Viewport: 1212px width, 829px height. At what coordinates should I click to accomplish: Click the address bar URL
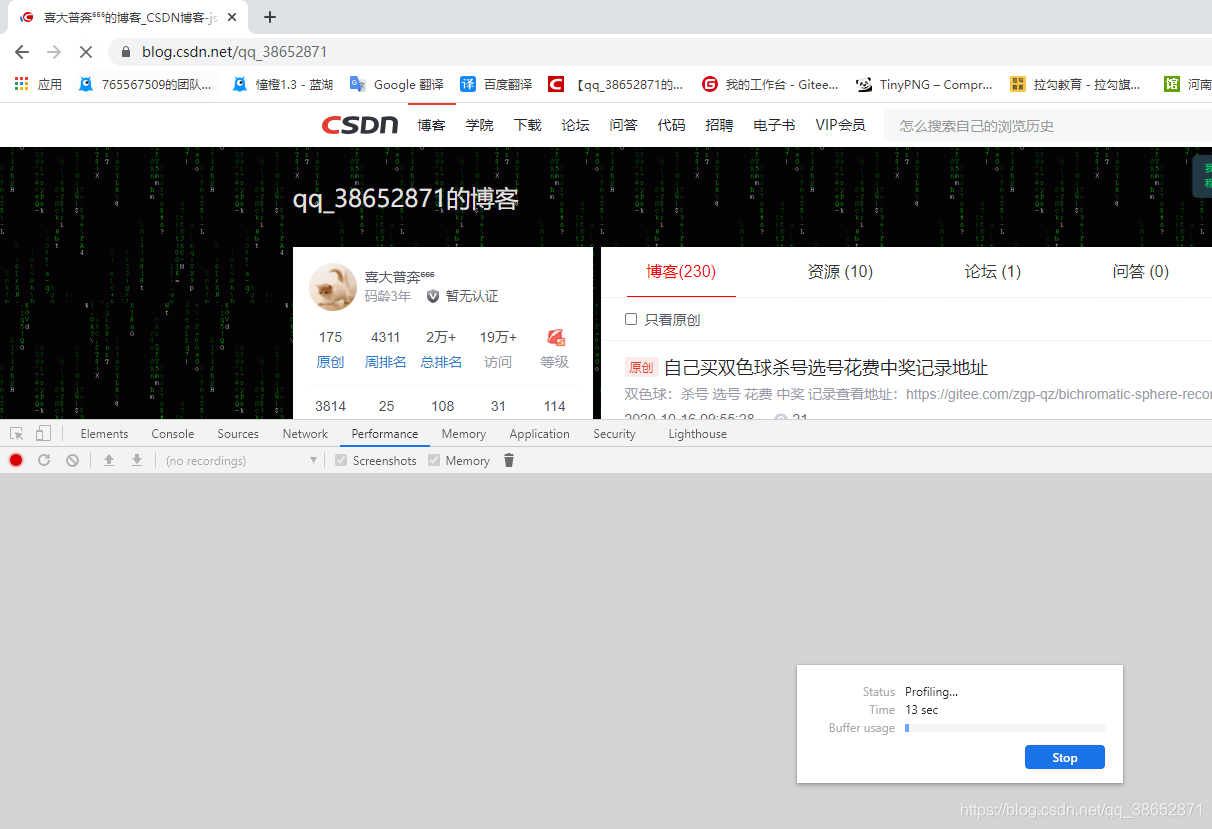click(234, 51)
